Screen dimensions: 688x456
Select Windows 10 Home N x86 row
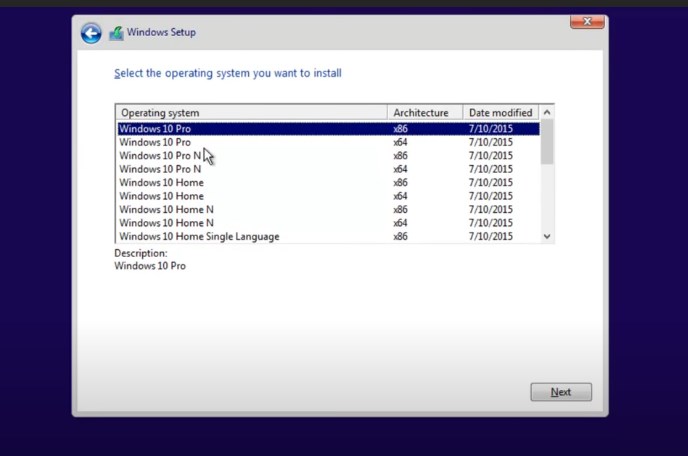[329, 209]
